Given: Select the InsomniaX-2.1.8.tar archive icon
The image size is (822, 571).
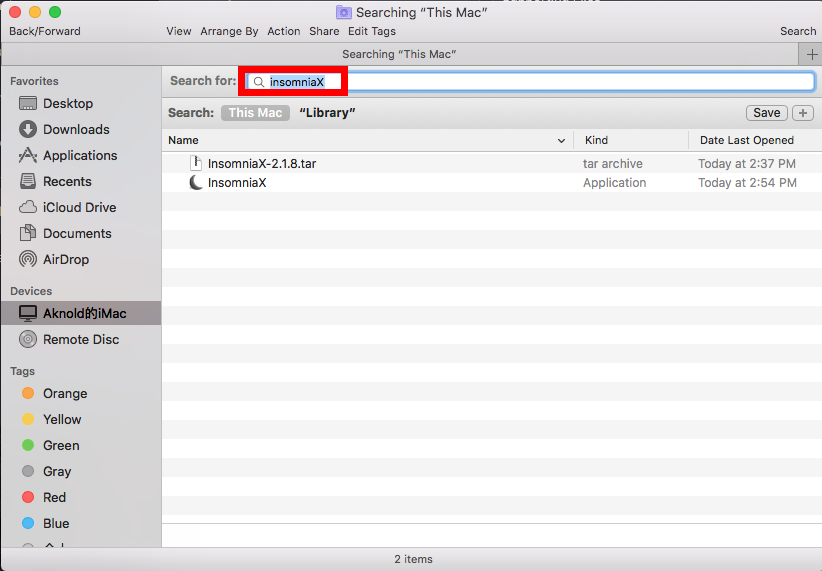Looking at the screenshot, I should [196, 163].
